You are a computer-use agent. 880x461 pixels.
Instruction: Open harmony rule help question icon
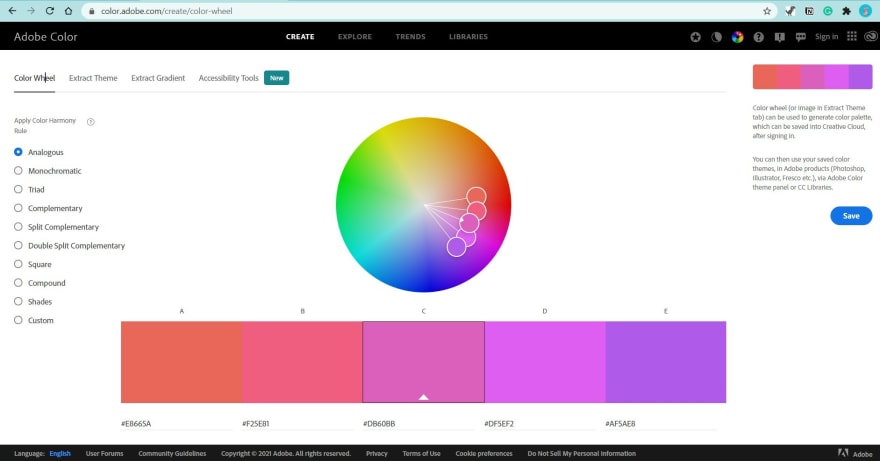90,122
